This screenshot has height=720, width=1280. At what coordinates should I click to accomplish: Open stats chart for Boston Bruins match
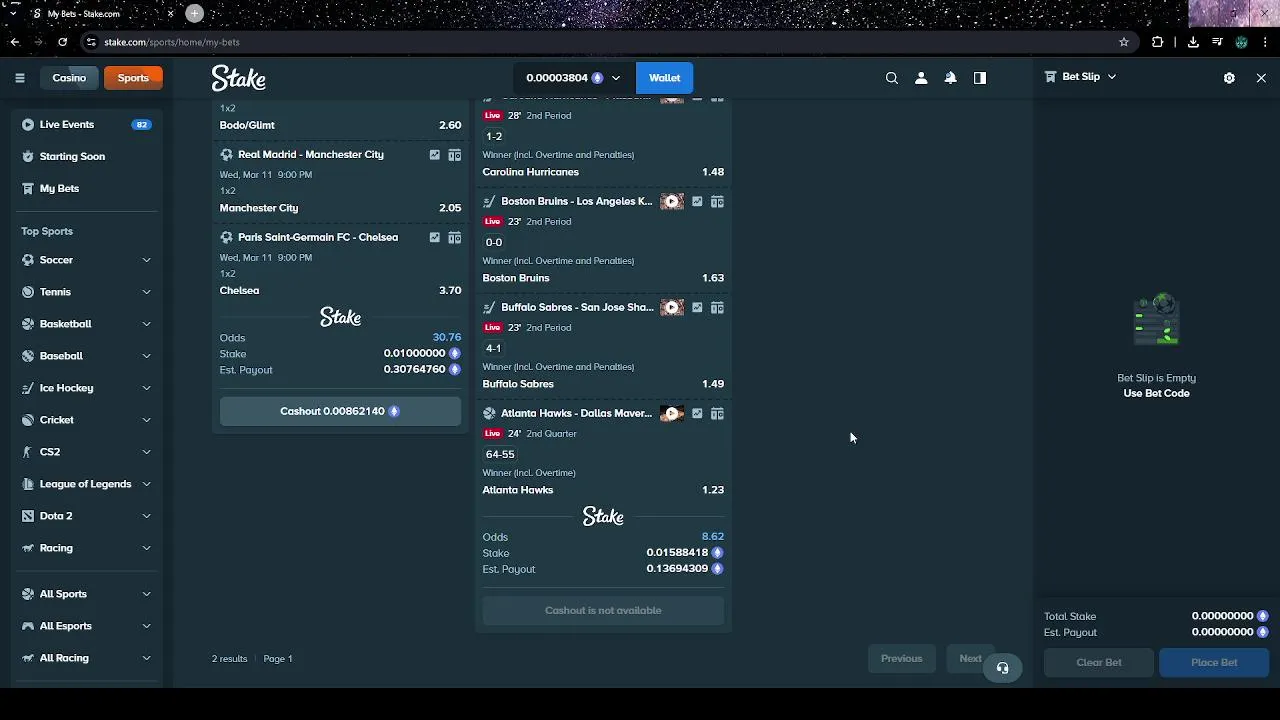pyautogui.click(x=697, y=202)
